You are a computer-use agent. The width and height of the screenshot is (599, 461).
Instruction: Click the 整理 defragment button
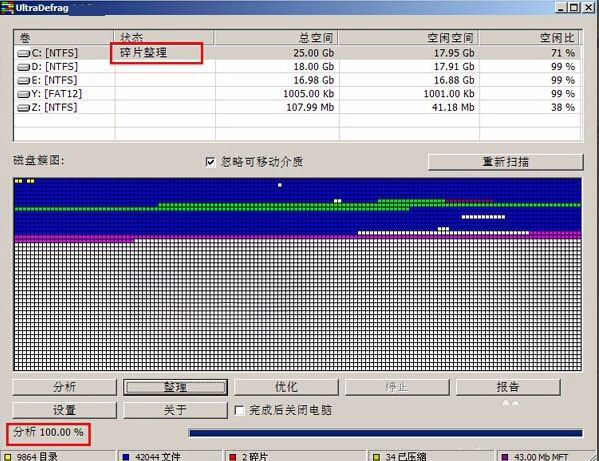coord(175,387)
